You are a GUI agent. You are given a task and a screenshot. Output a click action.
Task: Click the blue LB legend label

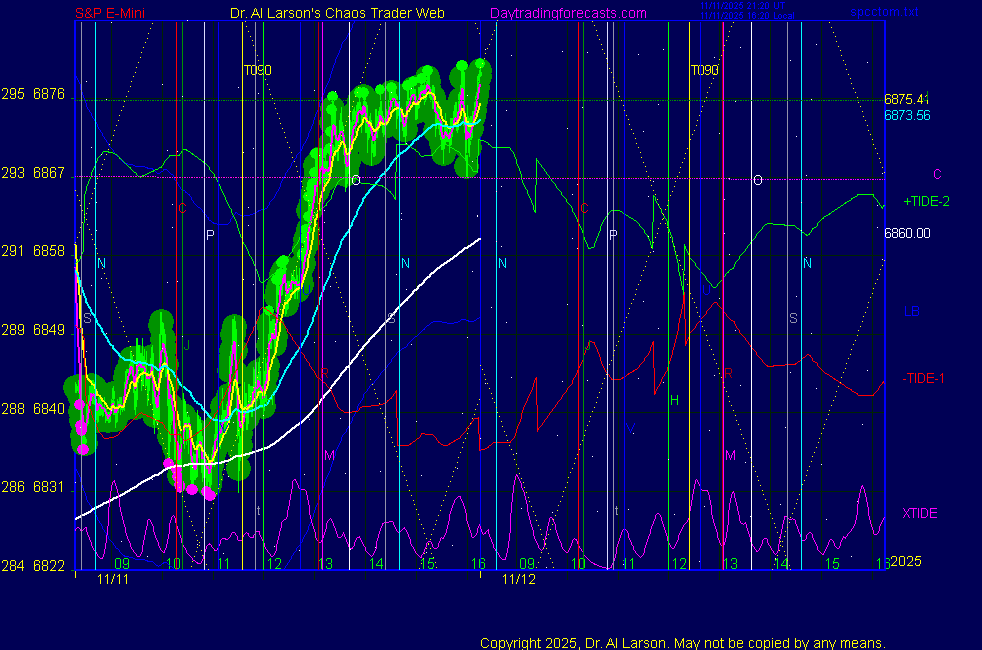point(911,311)
